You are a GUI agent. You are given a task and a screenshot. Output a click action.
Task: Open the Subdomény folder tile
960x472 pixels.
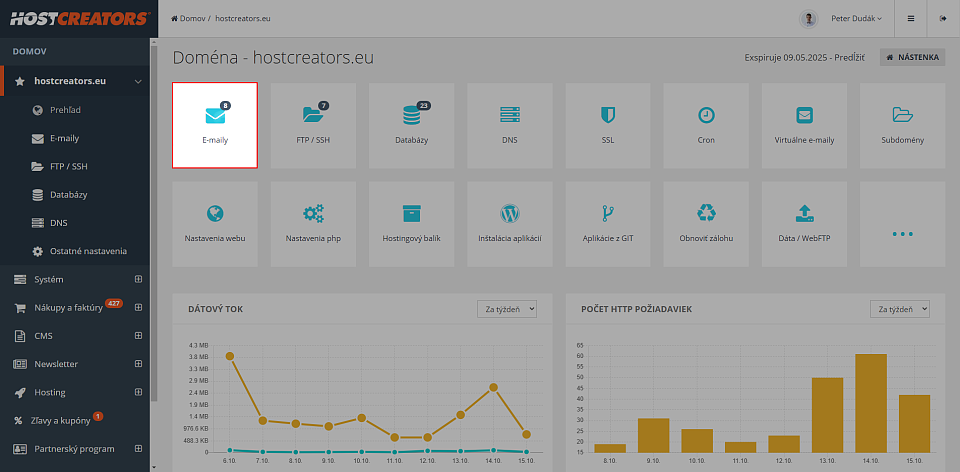tap(902, 125)
